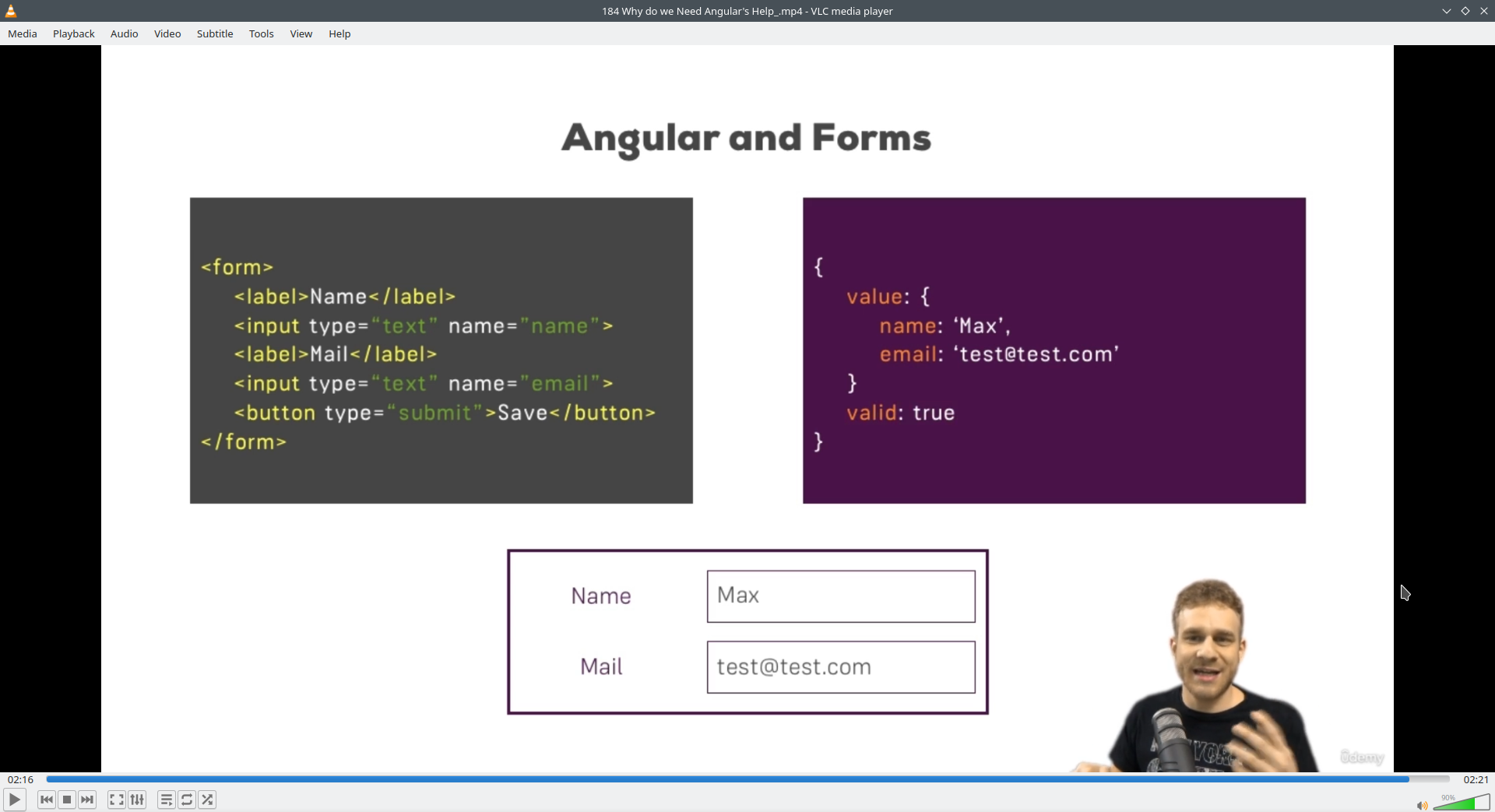Stop the current playback
Screen dimensions: 1495x812
(x=67, y=800)
